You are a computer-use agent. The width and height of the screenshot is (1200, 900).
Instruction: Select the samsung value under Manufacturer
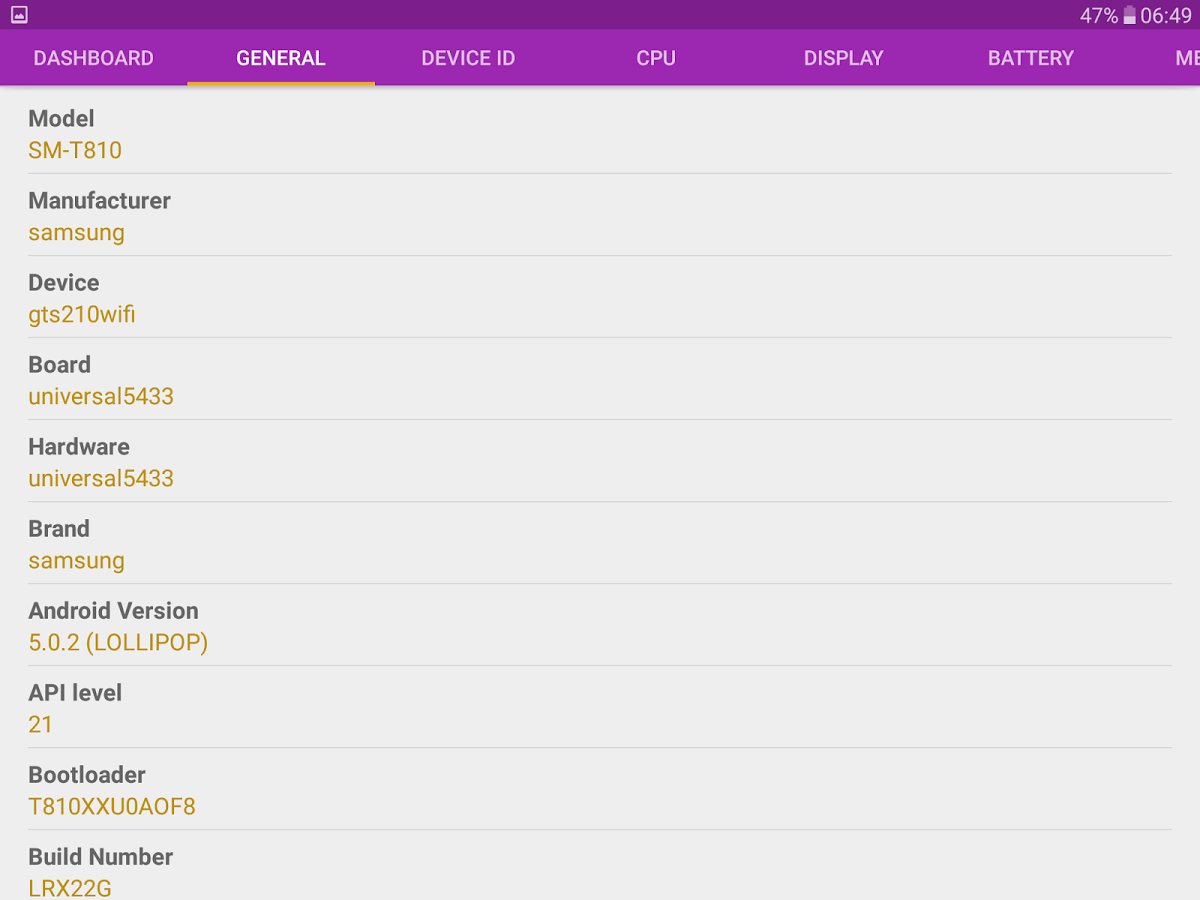click(76, 233)
